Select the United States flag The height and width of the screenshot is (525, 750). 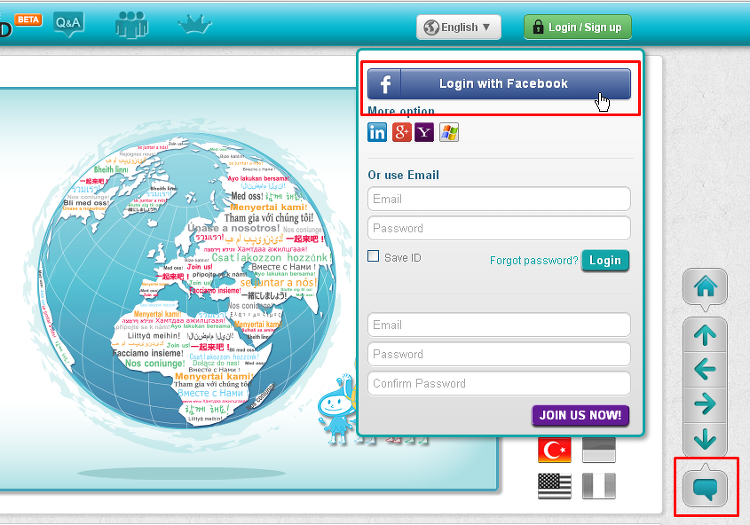554,486
